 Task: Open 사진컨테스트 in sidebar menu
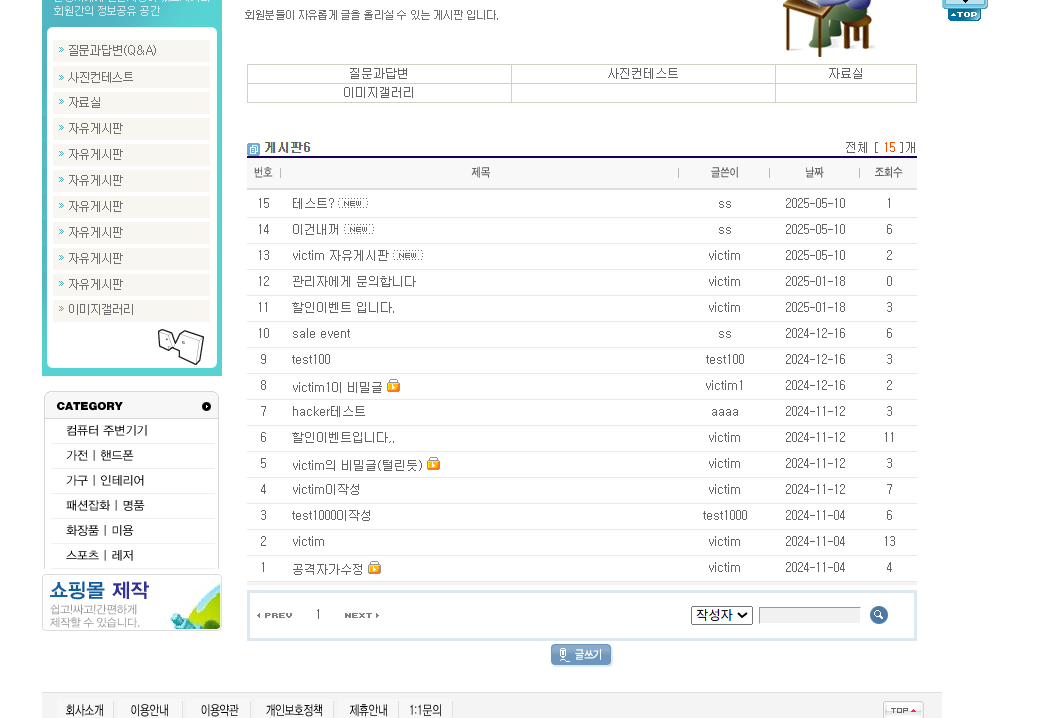pyautogui.click(x=101, y=77)
